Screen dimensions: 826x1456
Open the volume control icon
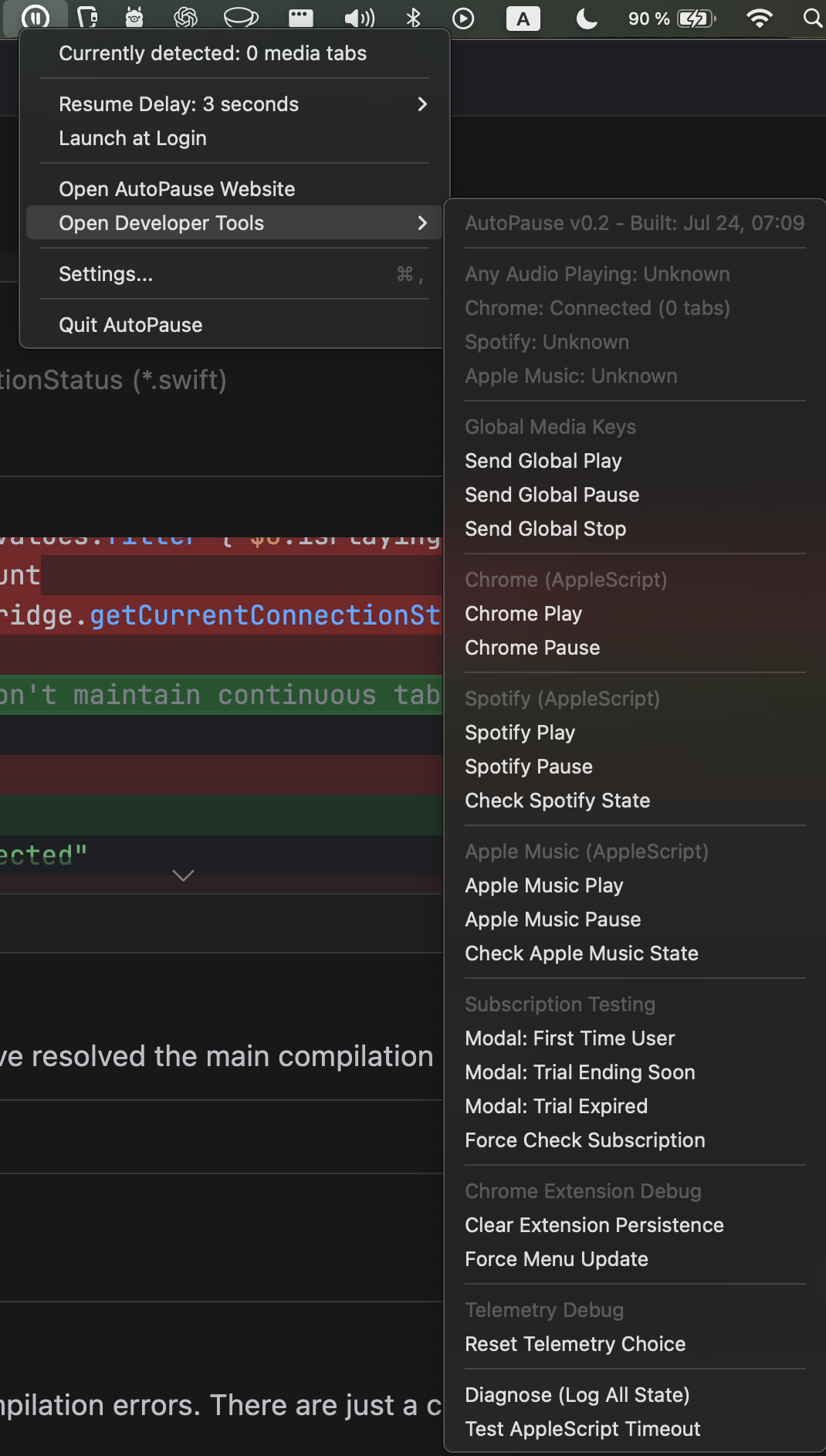click(x=359, y=18)
